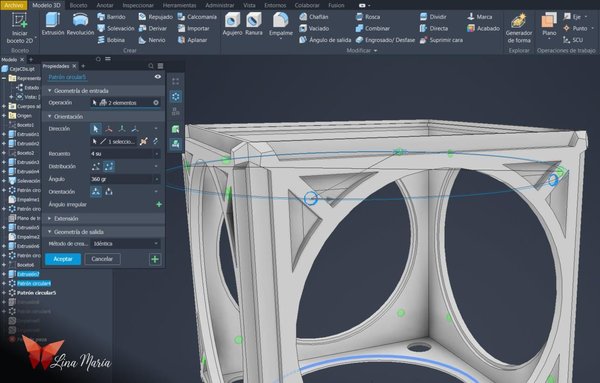The width and height of the screenshot is (600, 383).
Task: Open the Ángulo 360 gr dropdown arrow
Action: coord(156,179)
